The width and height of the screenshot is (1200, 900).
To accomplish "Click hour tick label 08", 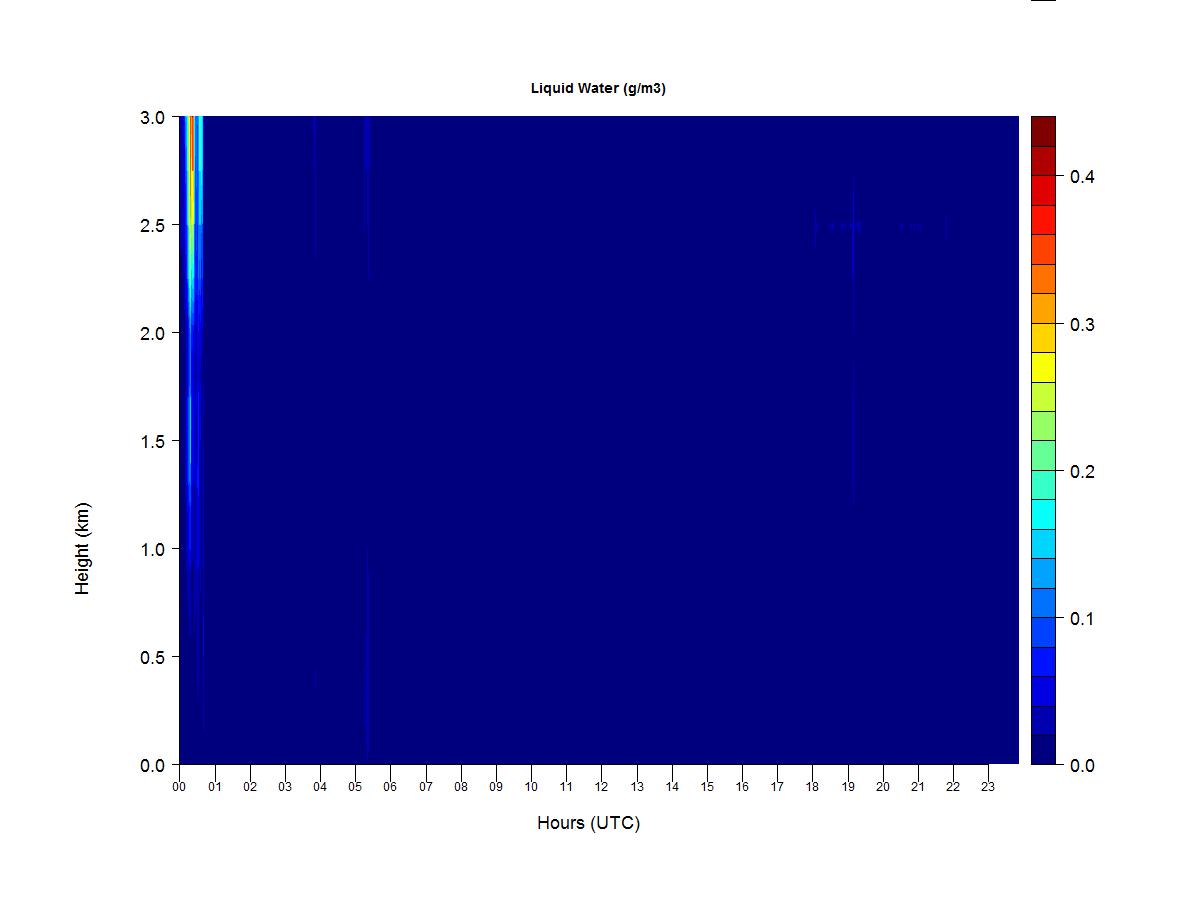I will tap(461, 787).
